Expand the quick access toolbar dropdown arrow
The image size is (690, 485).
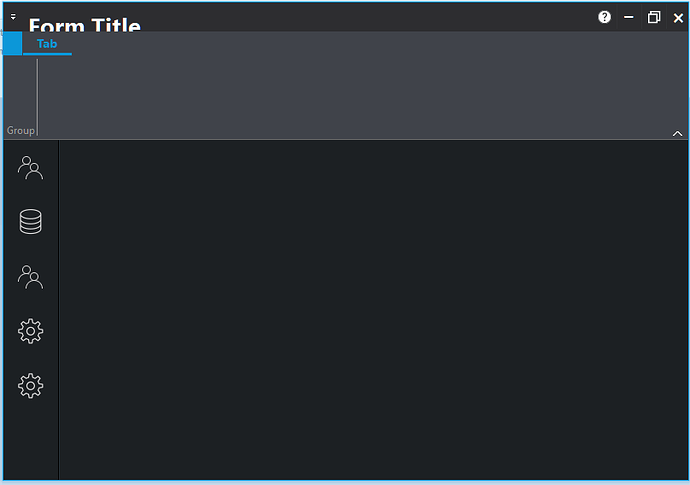click(13, 17)
